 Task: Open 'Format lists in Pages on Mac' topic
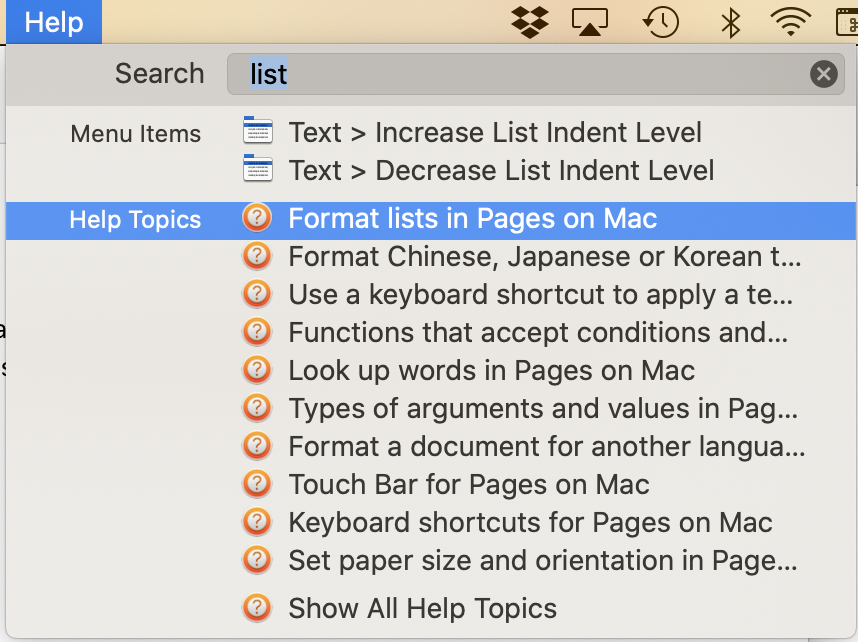tap(431, 220)
